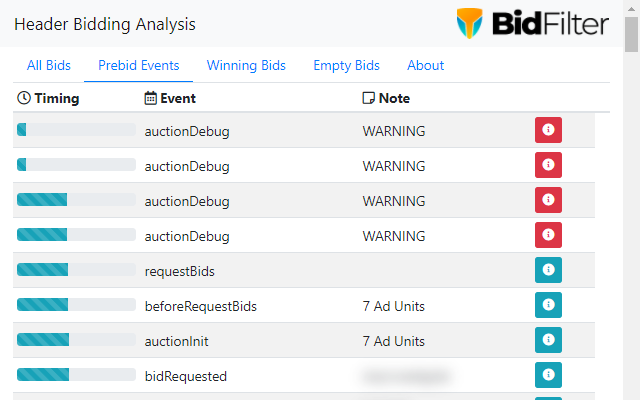Open the Empty Bids tab
The width and height of the screenshot is (640, 400).
(x=346, y=65)
